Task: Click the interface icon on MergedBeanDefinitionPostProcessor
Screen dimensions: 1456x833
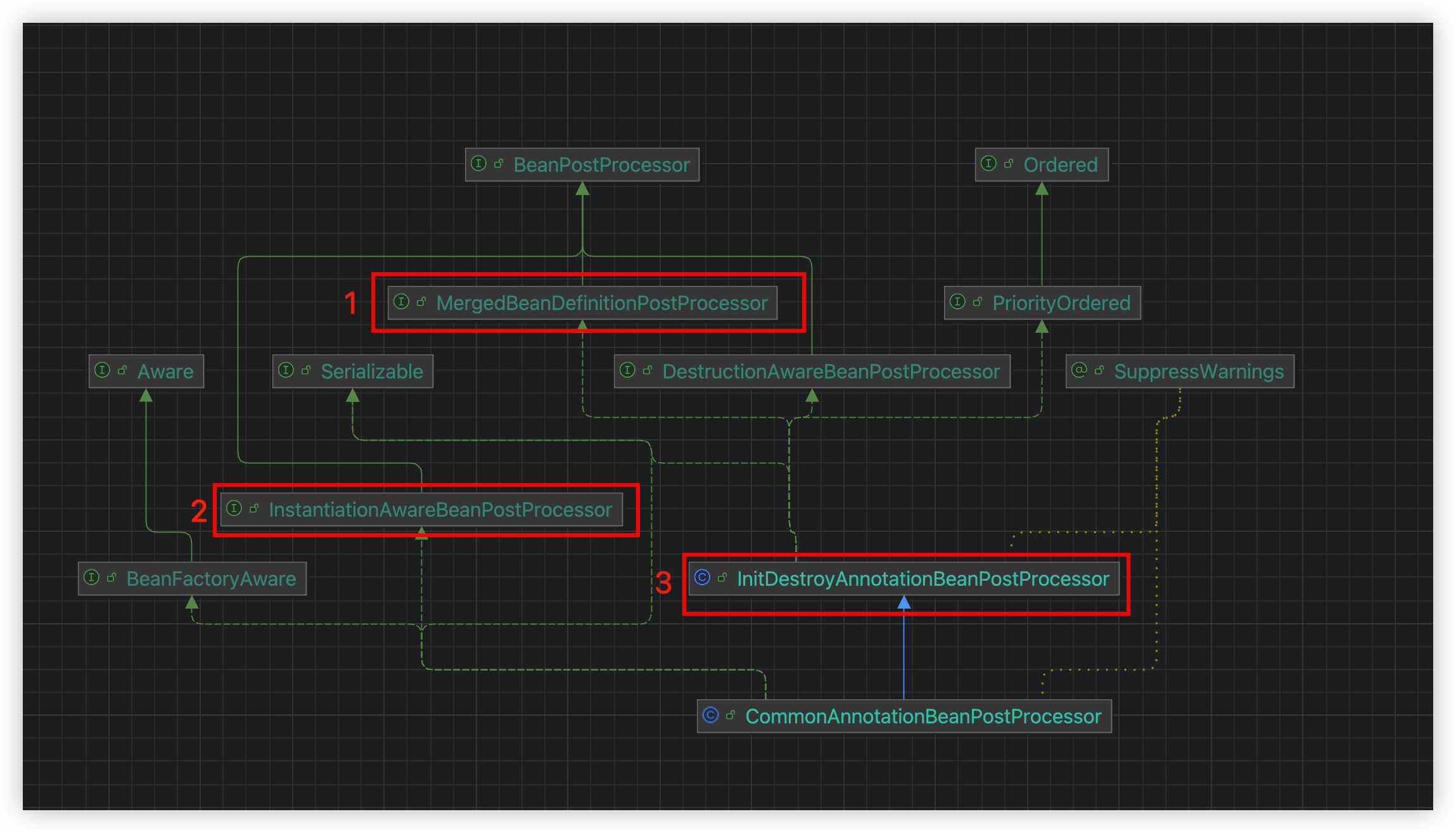Action: pos(402,302)
